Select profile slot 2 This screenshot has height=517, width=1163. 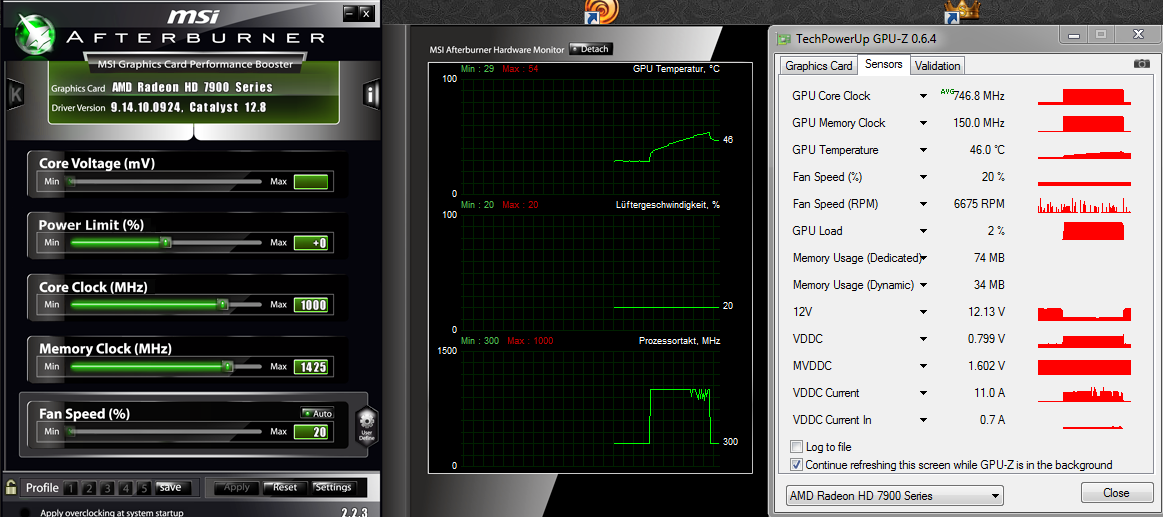point(88,488)
